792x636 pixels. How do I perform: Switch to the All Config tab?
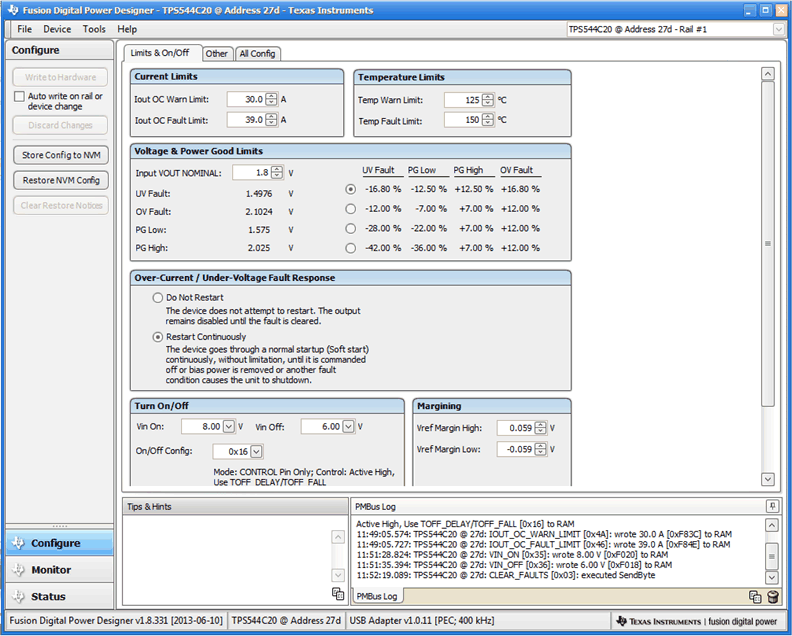[x=257, y=53]
